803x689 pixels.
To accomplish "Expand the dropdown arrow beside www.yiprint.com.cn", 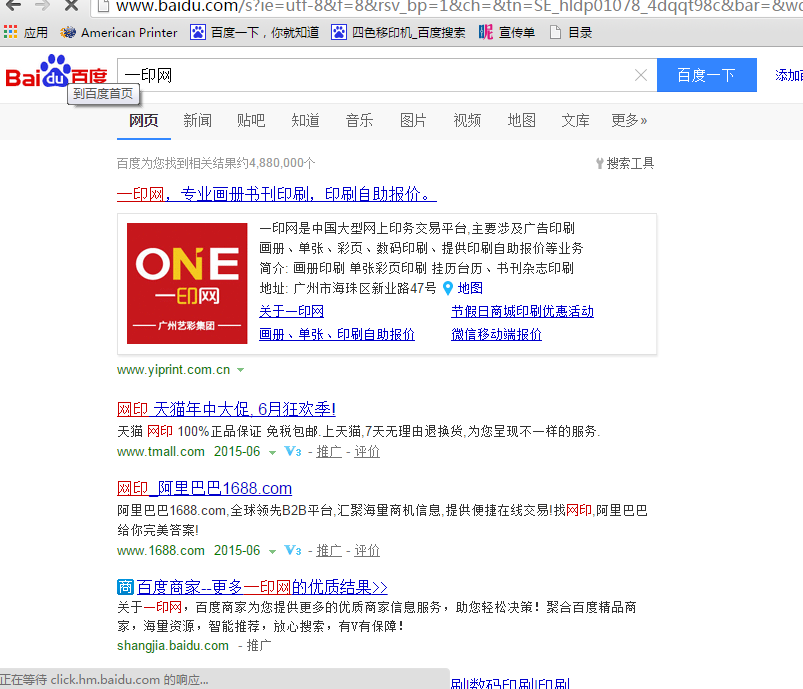I will [240, 370].
